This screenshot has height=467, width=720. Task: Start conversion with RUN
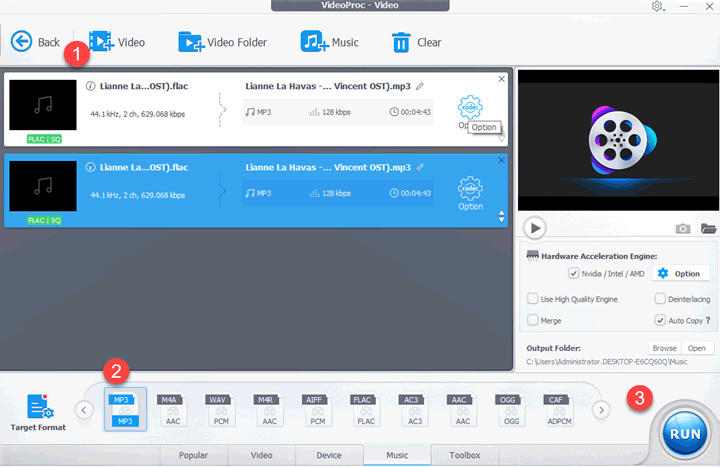point(685,434)
